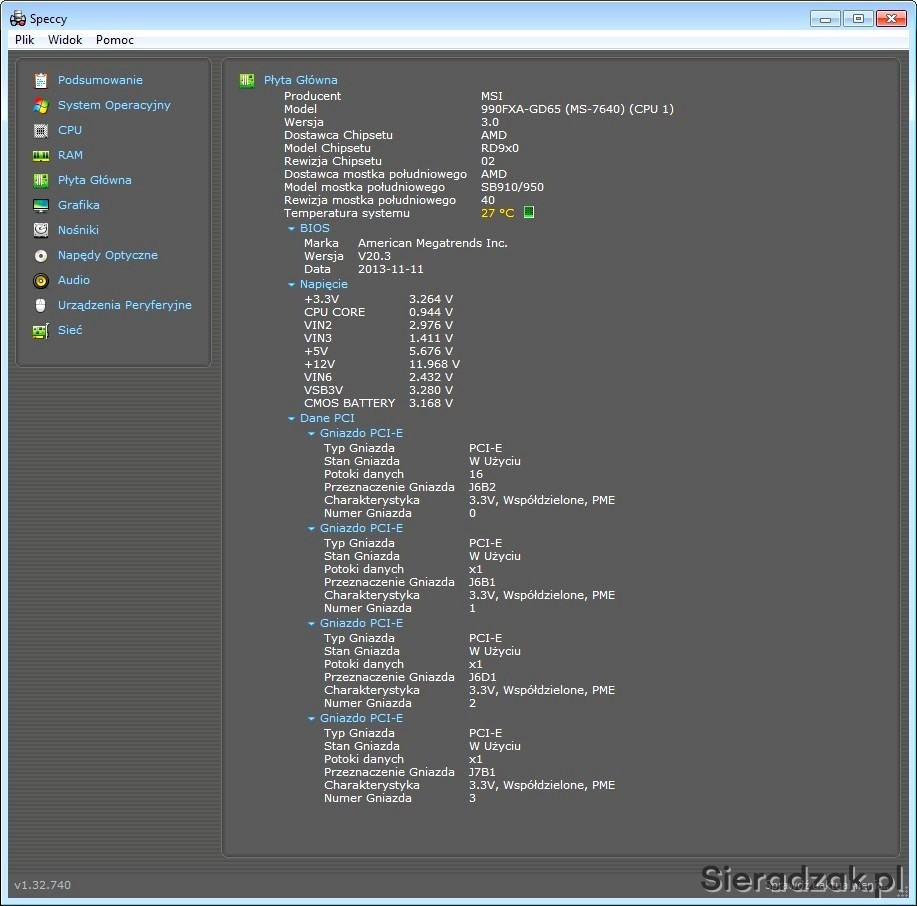Open System Operacyjny via its Windows flag icon
This screenshot has height=906, width=917.
click(40, 105)
